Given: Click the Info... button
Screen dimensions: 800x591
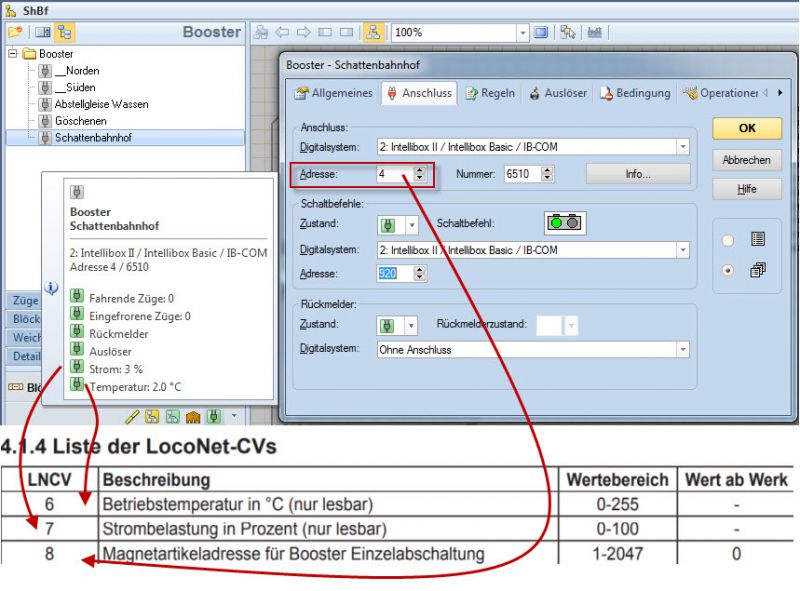Looking at the screenshot, I should tap(637, 173).
